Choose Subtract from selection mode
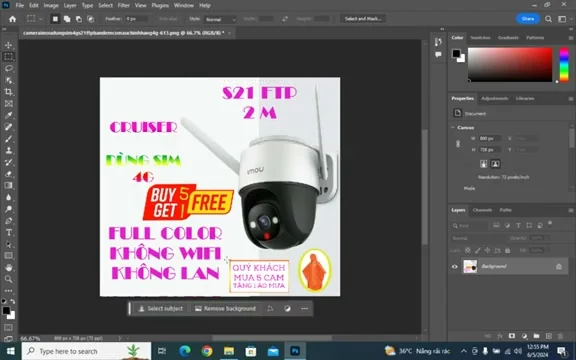 tap(79, 19)
